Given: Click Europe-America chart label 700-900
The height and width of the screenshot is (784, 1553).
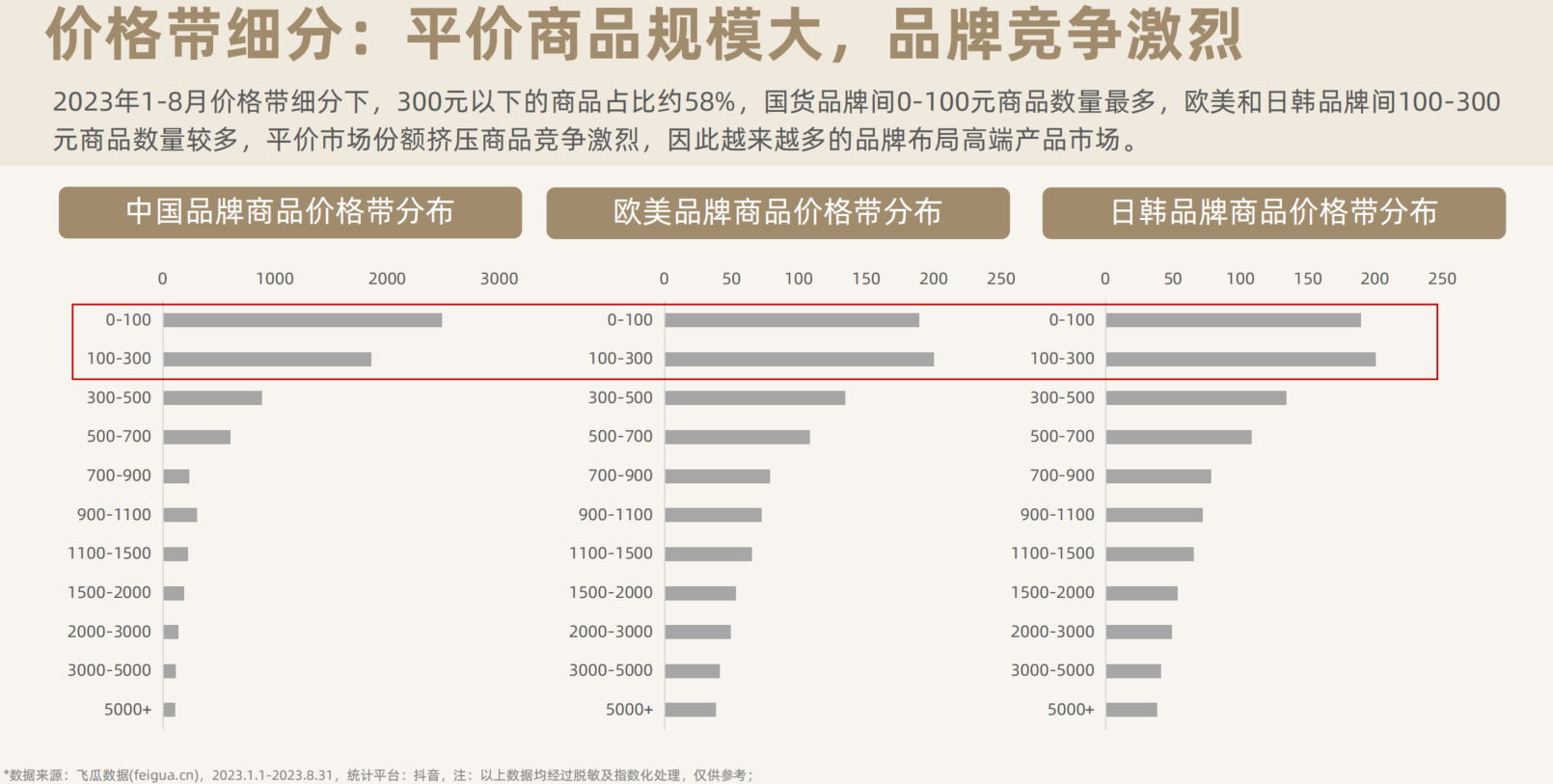Looking at the screenshot, I should [620, 476].
